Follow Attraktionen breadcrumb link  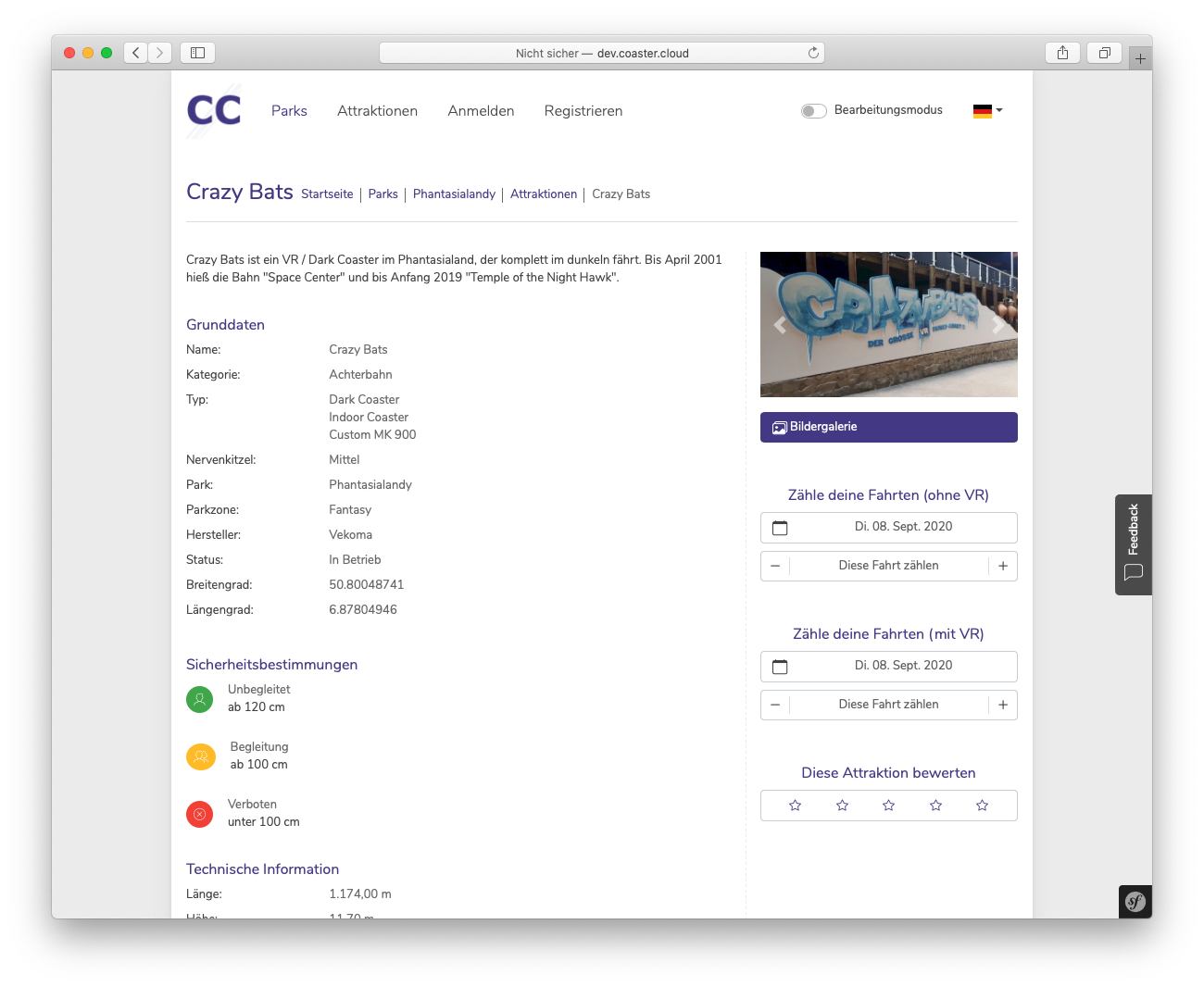tap(544, 194)
